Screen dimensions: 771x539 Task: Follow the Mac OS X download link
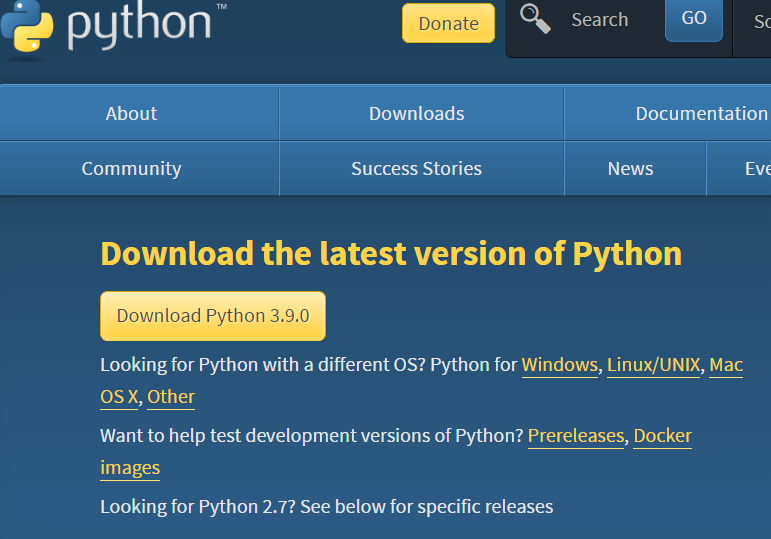(x=726, y=365)
